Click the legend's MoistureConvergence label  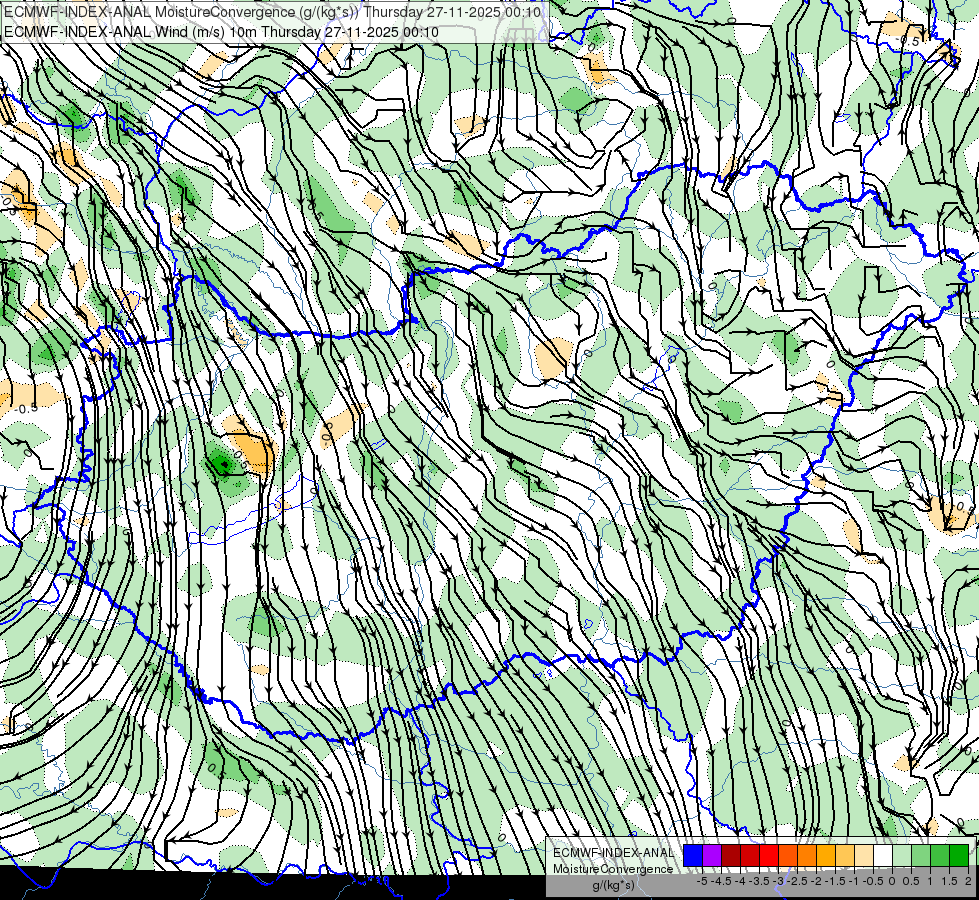613,869
